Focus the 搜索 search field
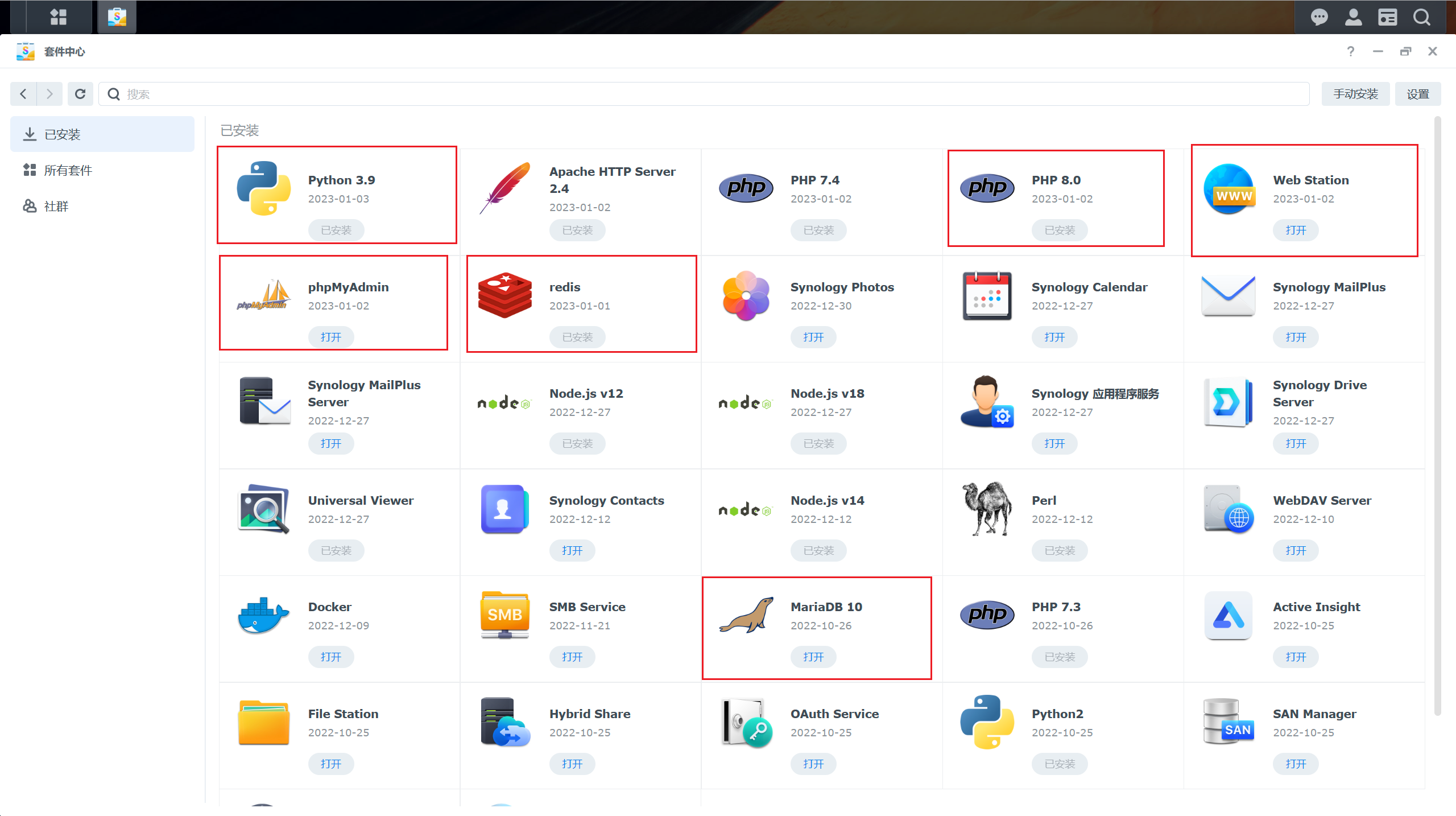1456x816 pixels. click(704, 94)
